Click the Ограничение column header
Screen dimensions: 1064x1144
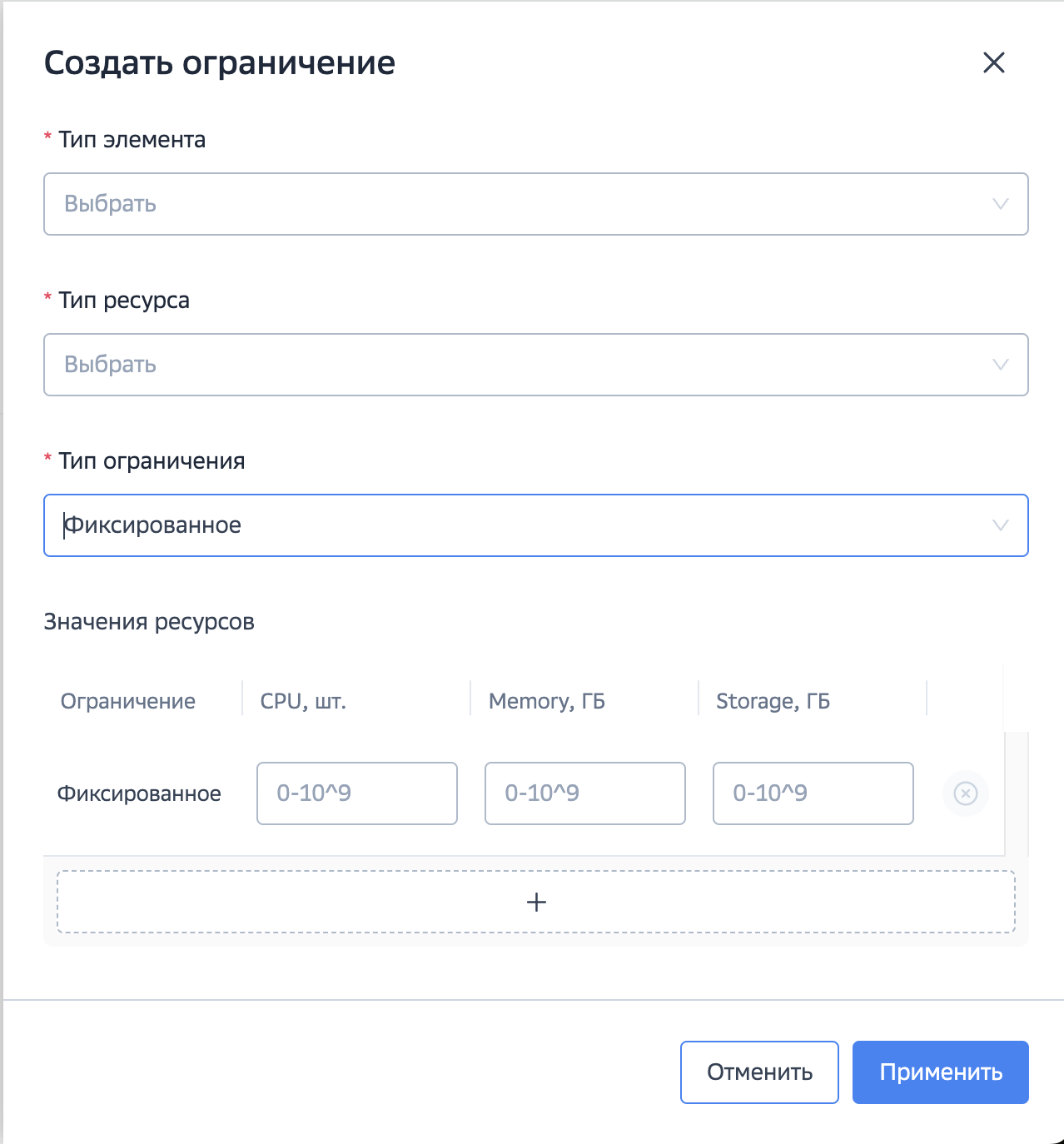(128, 700)
